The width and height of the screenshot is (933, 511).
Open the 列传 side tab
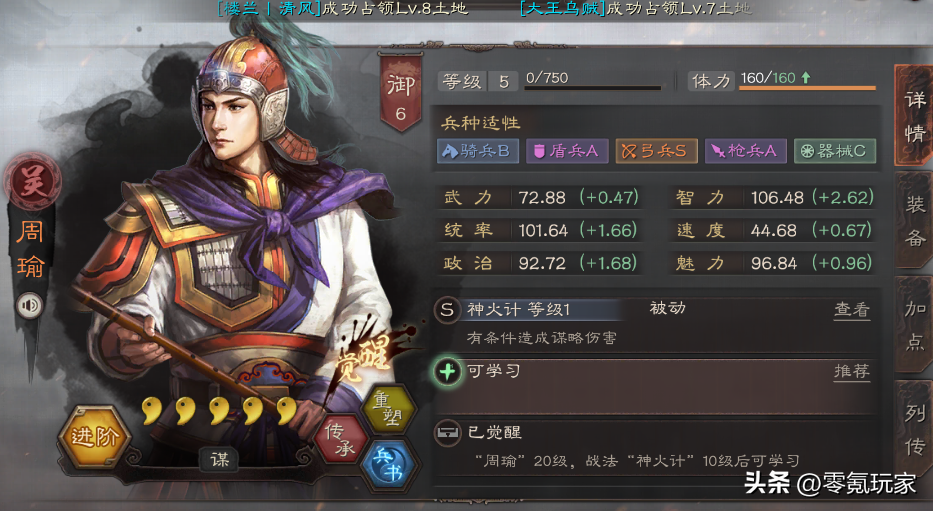(x=915, y=430)
